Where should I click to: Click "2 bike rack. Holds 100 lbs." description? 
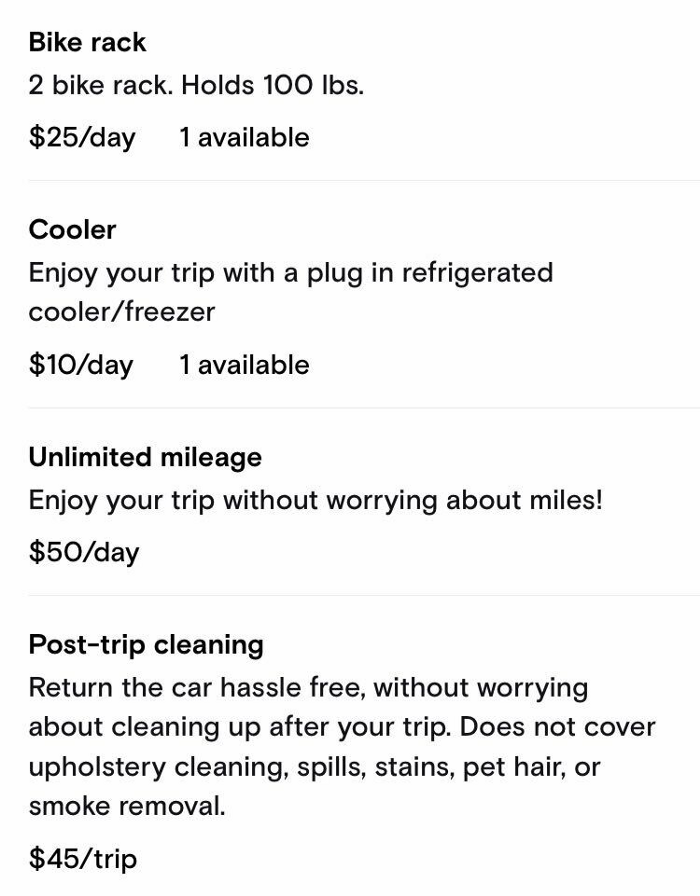click(x=196, y=86)
